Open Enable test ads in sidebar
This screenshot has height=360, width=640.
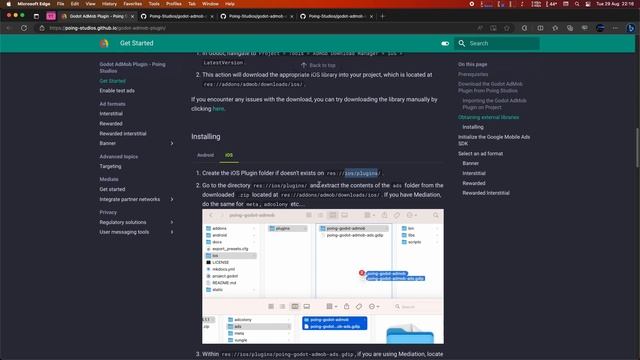[x=117, y=91]
